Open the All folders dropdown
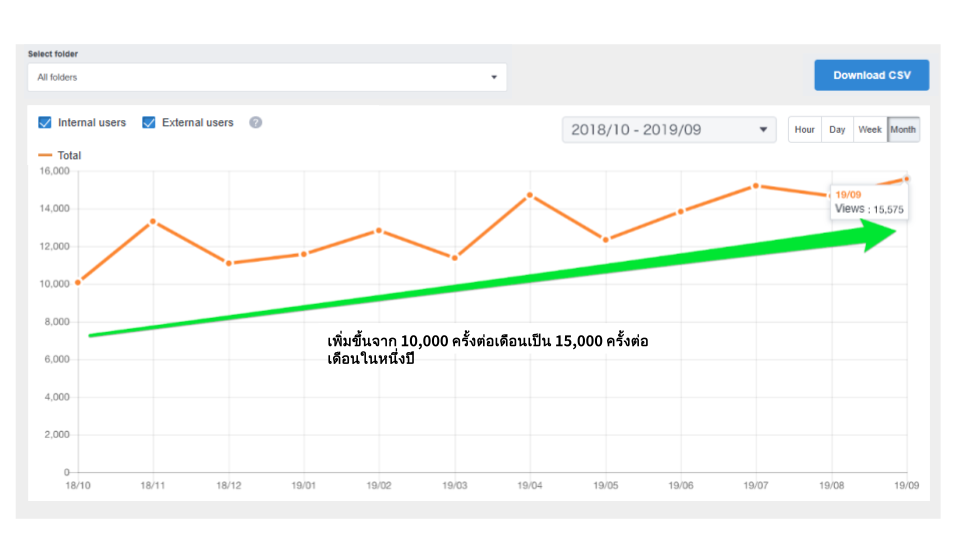Viewport: 960px width, 540px height. click(266, 77)
